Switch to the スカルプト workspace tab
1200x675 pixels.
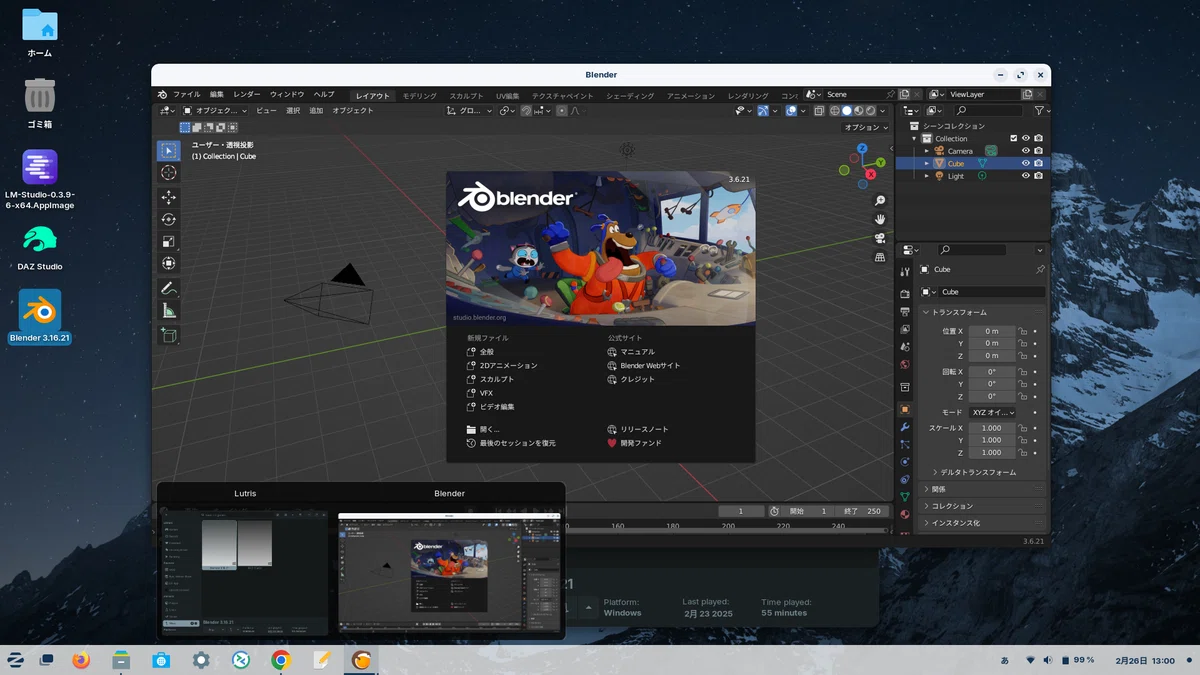(x=467, y=96)
